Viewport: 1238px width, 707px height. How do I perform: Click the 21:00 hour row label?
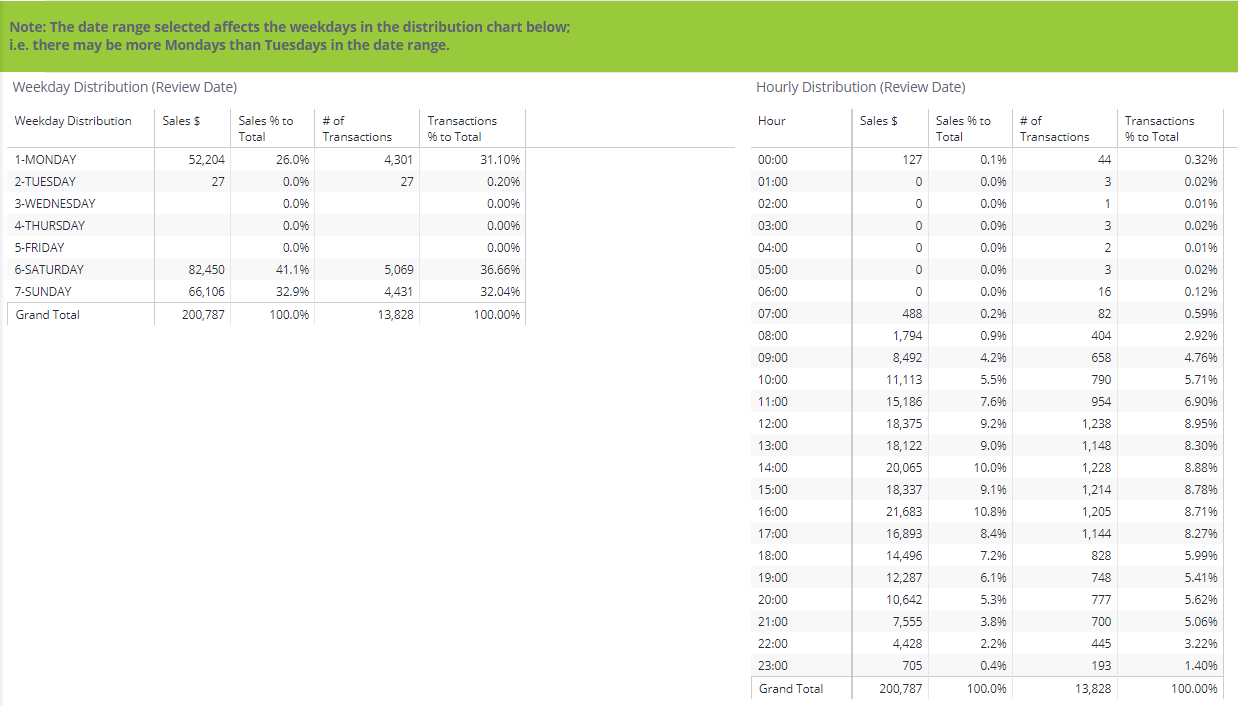coord(773,622)
